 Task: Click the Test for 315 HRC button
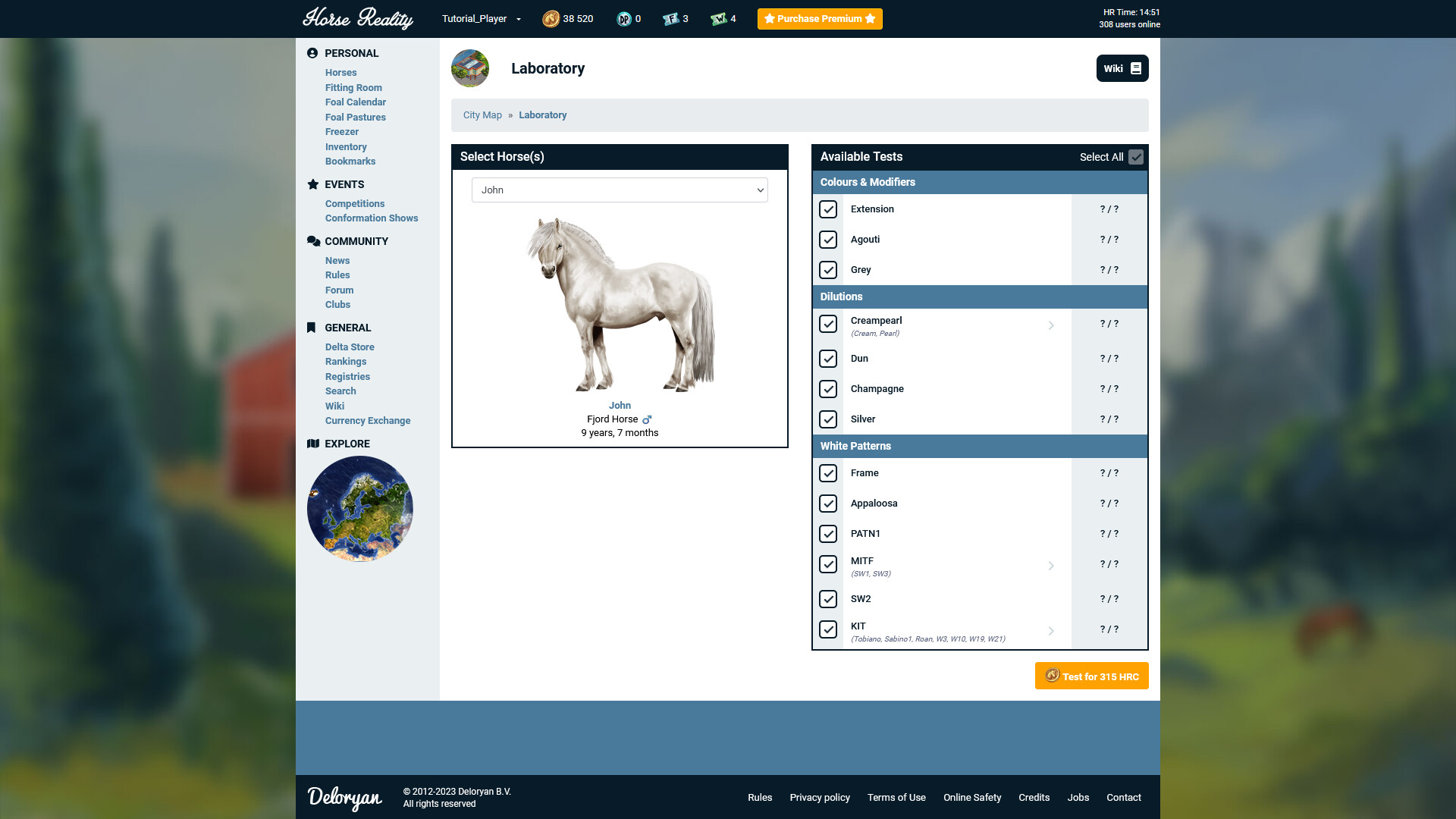click(x=1091, y=676)
